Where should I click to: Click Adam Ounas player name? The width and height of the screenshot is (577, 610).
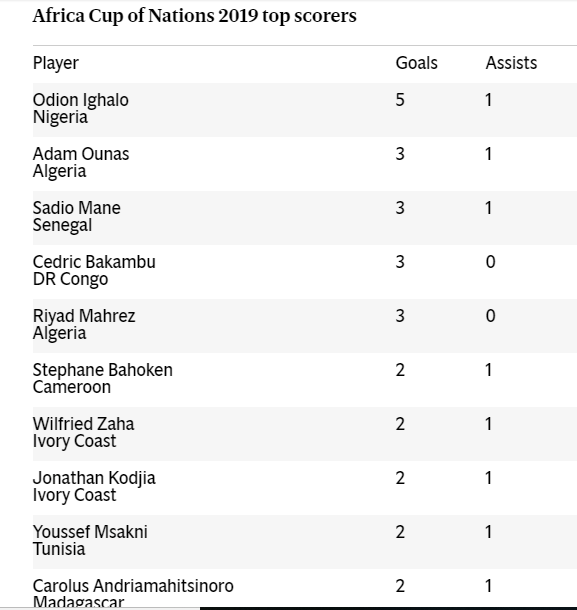pyautogui.click(x=81, y=154)
